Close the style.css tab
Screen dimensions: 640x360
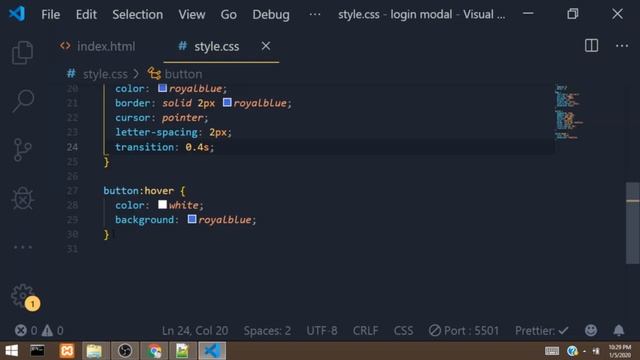point(266,46)
